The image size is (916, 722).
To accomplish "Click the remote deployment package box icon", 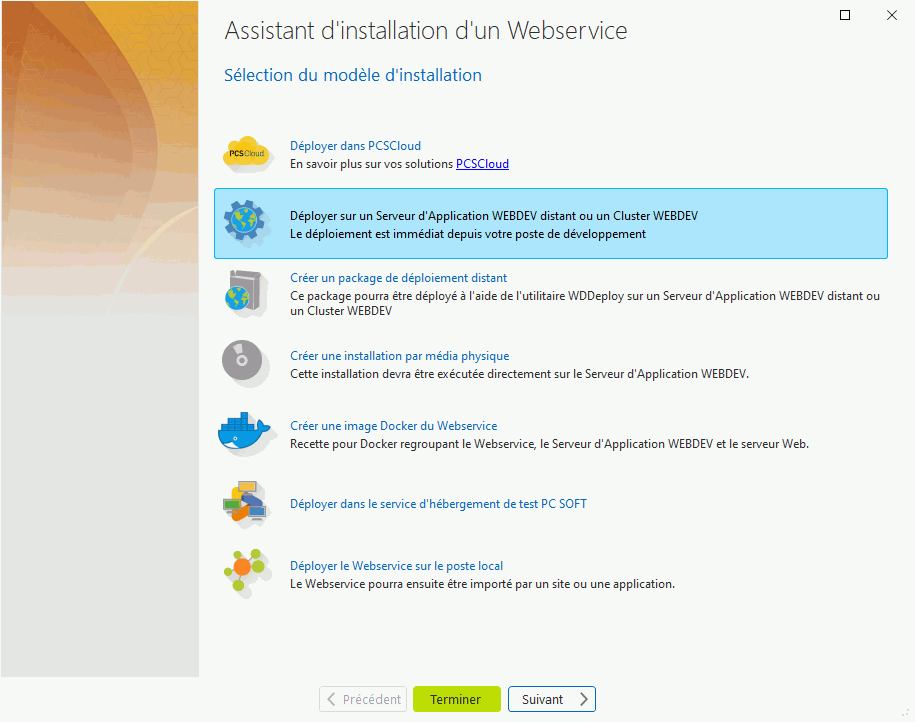I will tap(246, 293).
